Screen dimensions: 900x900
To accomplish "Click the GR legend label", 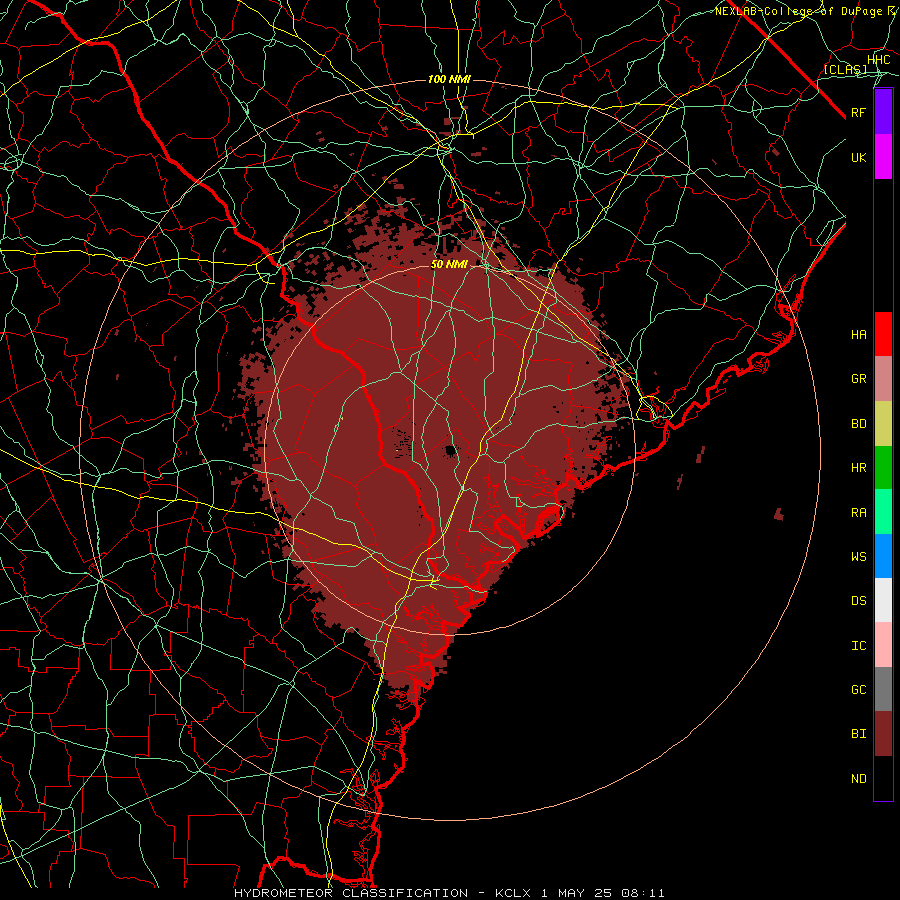I will point(859,379).
